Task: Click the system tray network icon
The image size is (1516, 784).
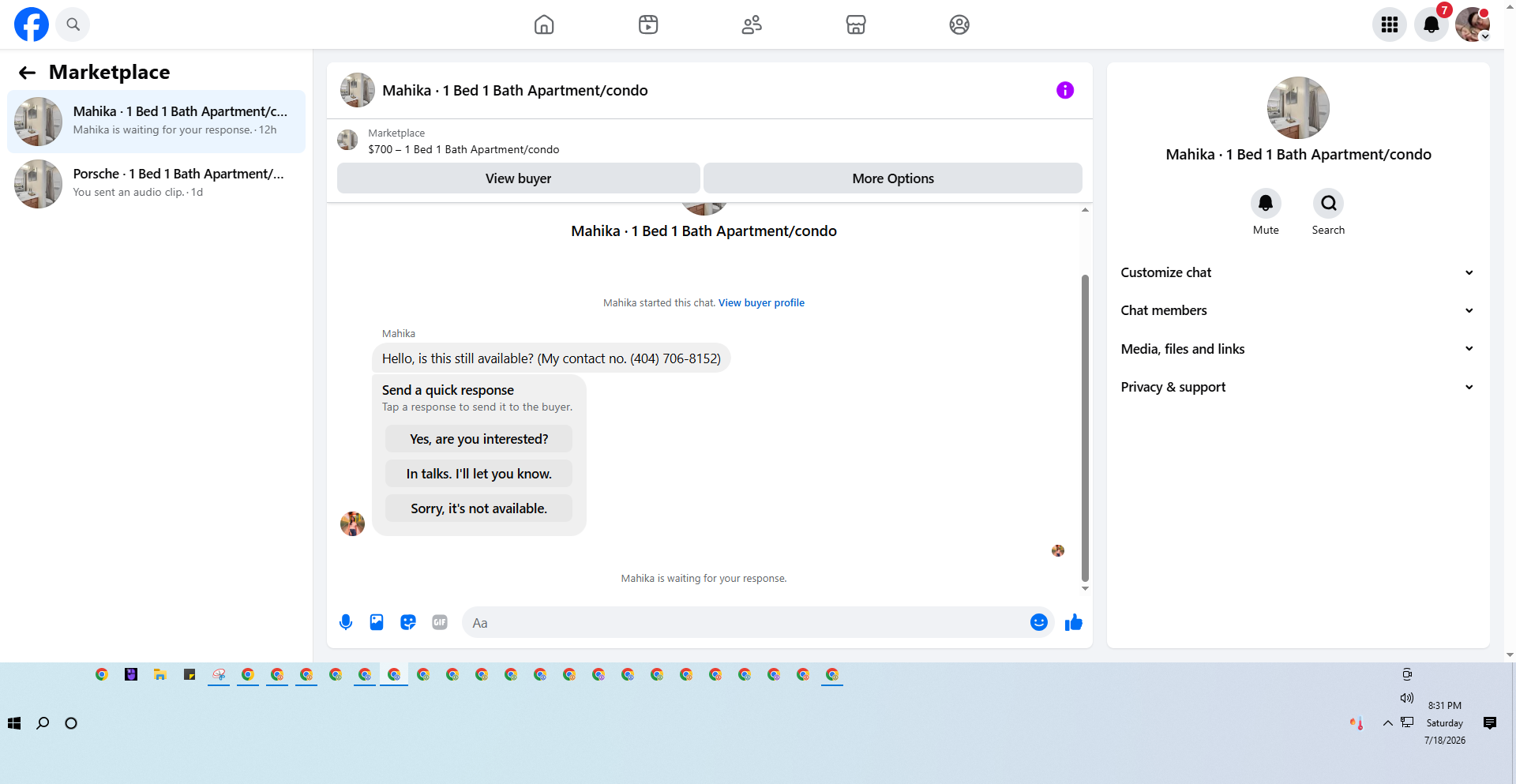Action: (1407, 722)
